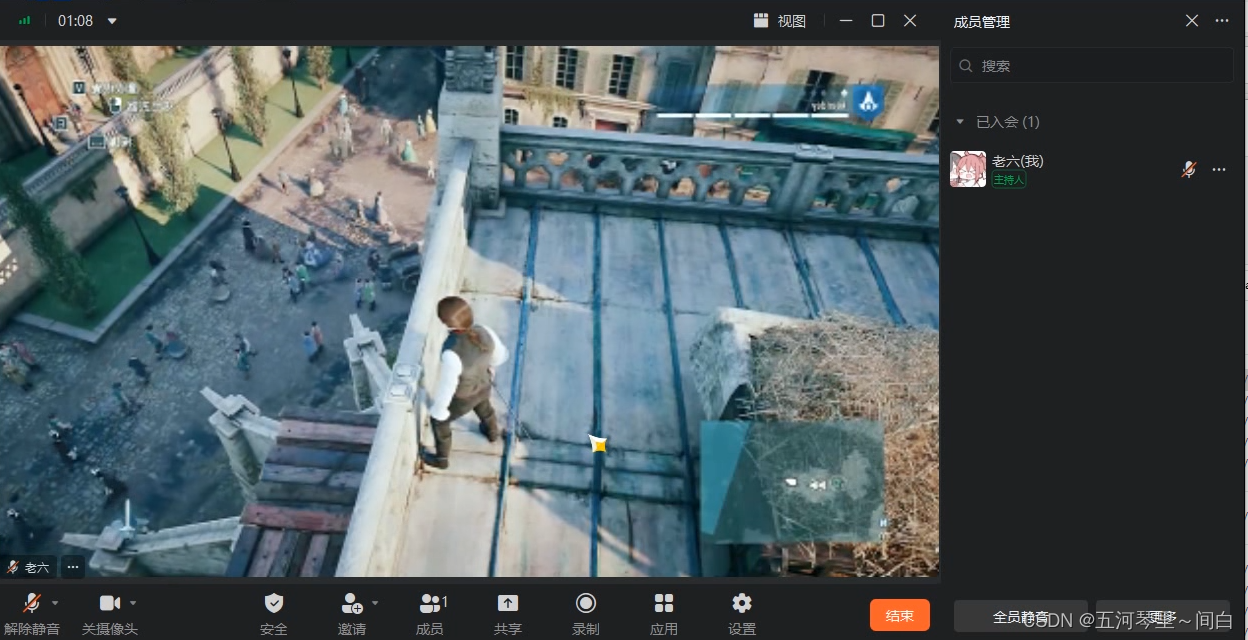
Task: Open the microphone options arrow beside 解除静音
Action: pos(55,603)
